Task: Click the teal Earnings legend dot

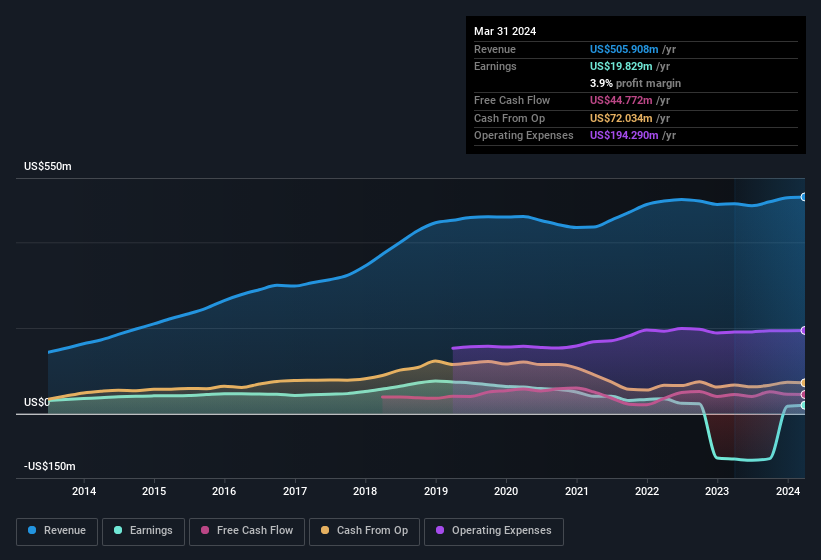Action: tap(119, 530)
